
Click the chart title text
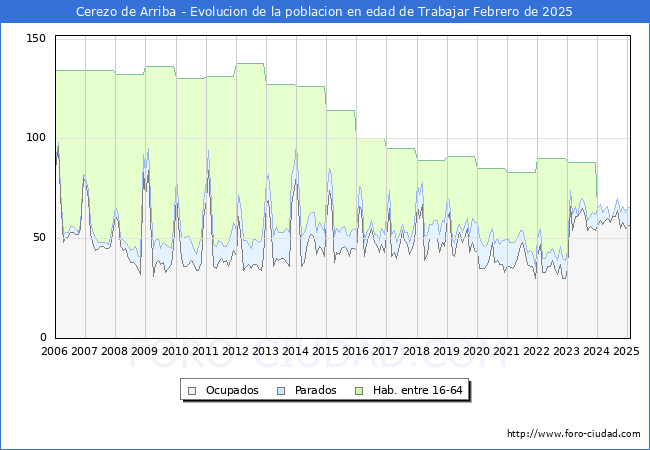tap(324, 12)
